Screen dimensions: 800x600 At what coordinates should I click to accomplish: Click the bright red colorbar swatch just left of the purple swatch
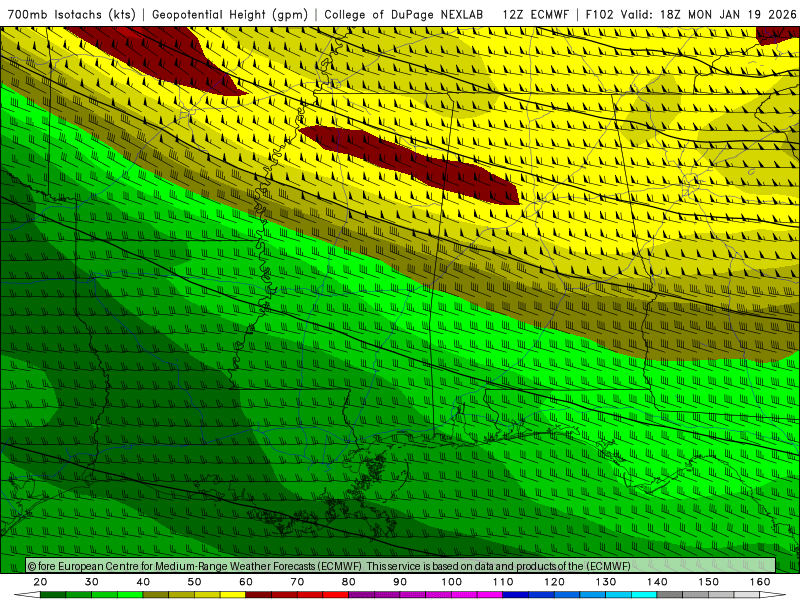[x=336, y=595]
